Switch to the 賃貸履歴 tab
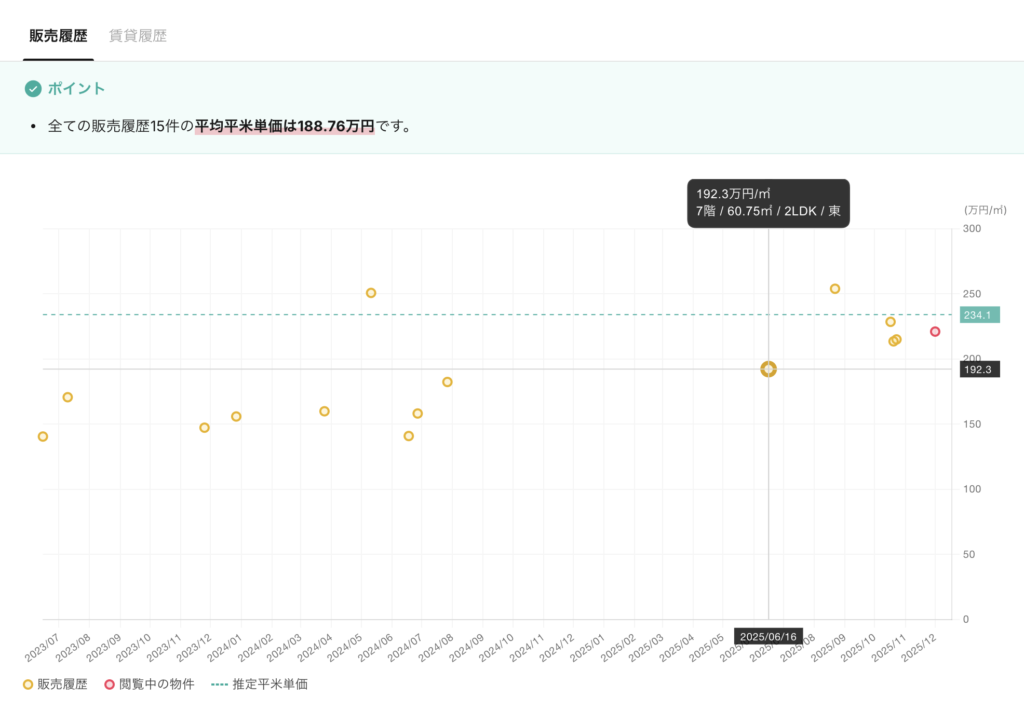1024x712 pixels. click(138, 36)
